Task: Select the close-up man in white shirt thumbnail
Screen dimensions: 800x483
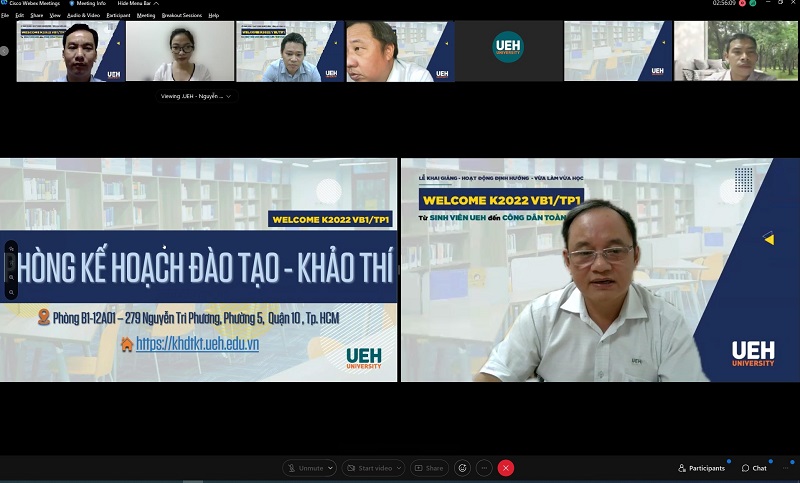Action: pos(401,51)
